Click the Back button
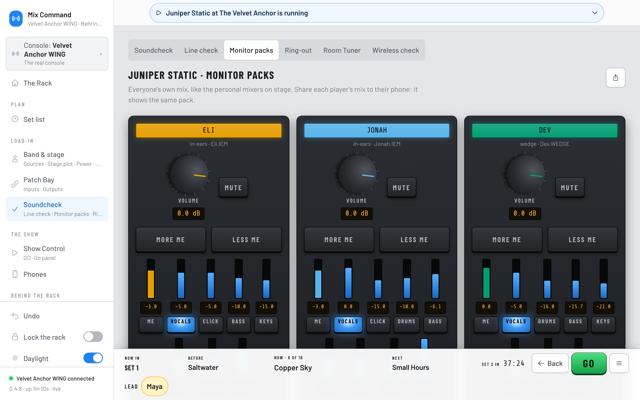The height and width of the screenshot is (400, 640). [550, 363]
